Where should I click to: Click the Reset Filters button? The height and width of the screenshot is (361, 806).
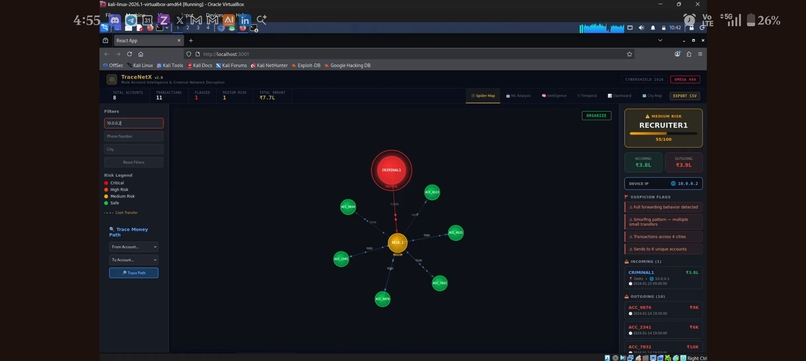coord(134,163)
